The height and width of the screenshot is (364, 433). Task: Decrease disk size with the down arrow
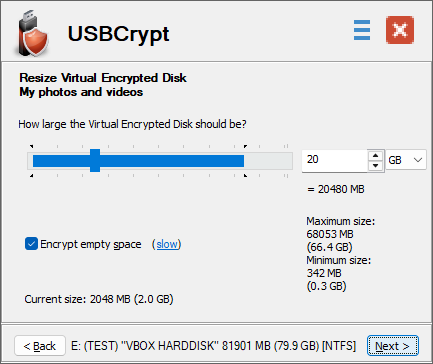point(376,166)
